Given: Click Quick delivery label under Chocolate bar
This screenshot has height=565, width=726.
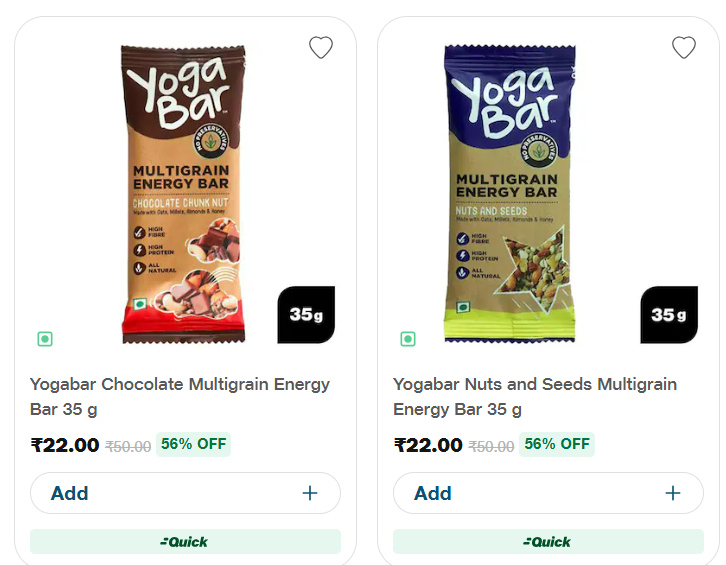Looking at the screenshot, I should coord(185,542).
